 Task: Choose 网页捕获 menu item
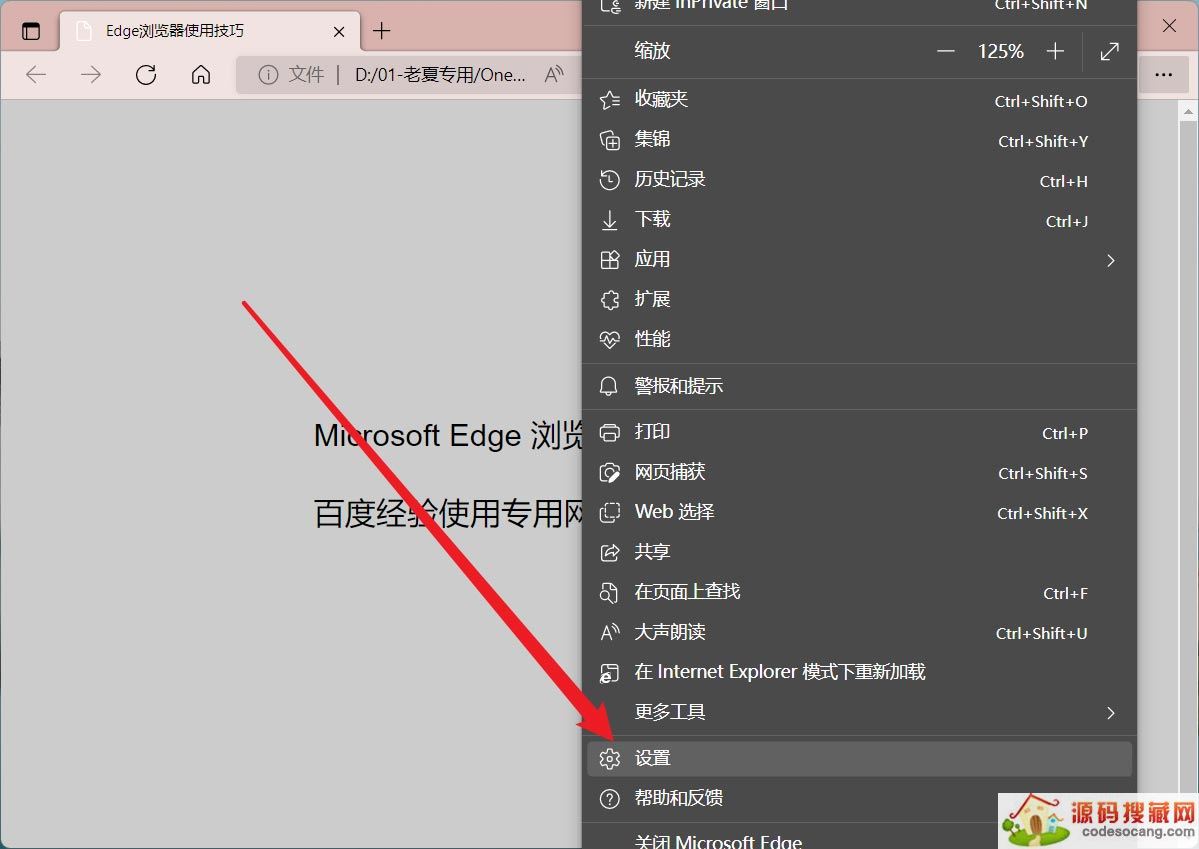click(669, 472)
